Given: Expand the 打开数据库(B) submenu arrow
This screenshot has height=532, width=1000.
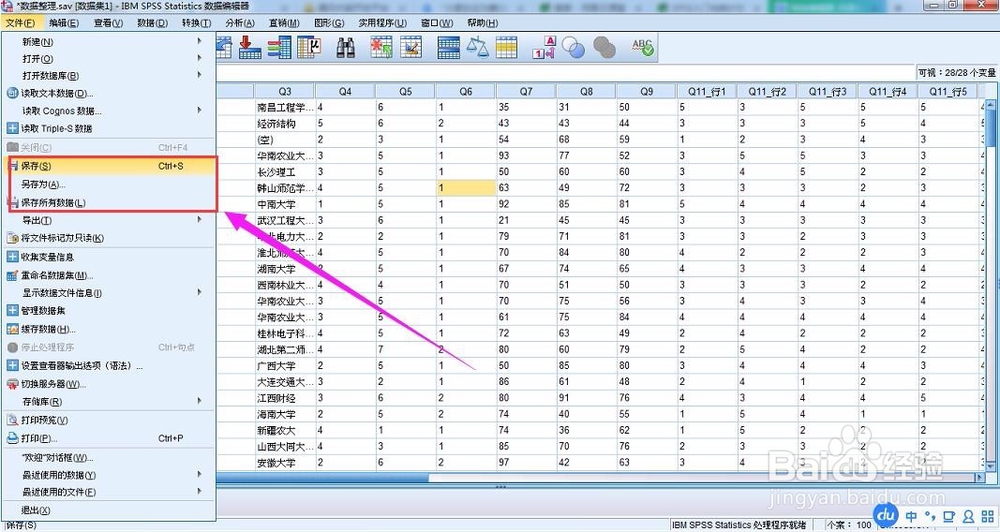Looking at the screenshot, I should pos(200,75).
